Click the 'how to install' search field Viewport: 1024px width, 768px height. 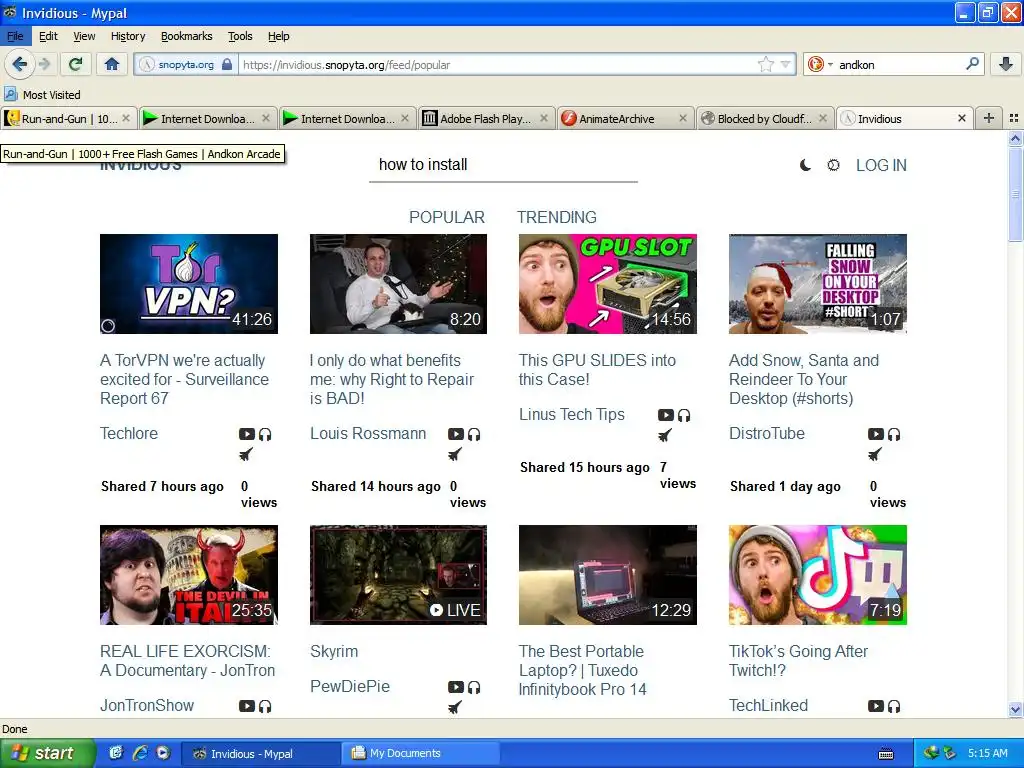tap(503, 165)
